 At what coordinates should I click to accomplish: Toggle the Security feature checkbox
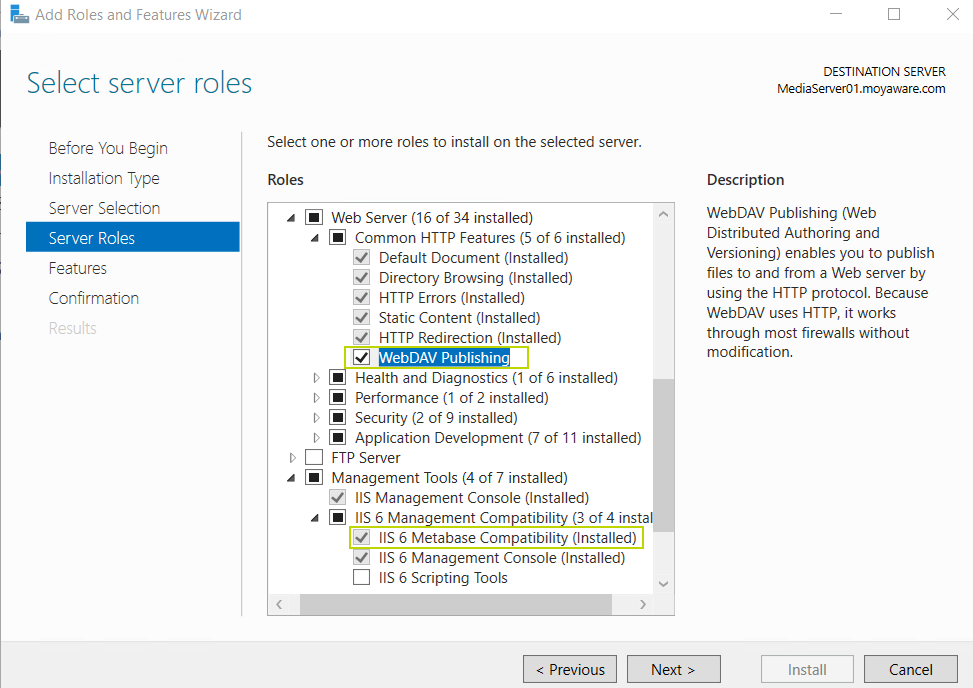(338, 418)
